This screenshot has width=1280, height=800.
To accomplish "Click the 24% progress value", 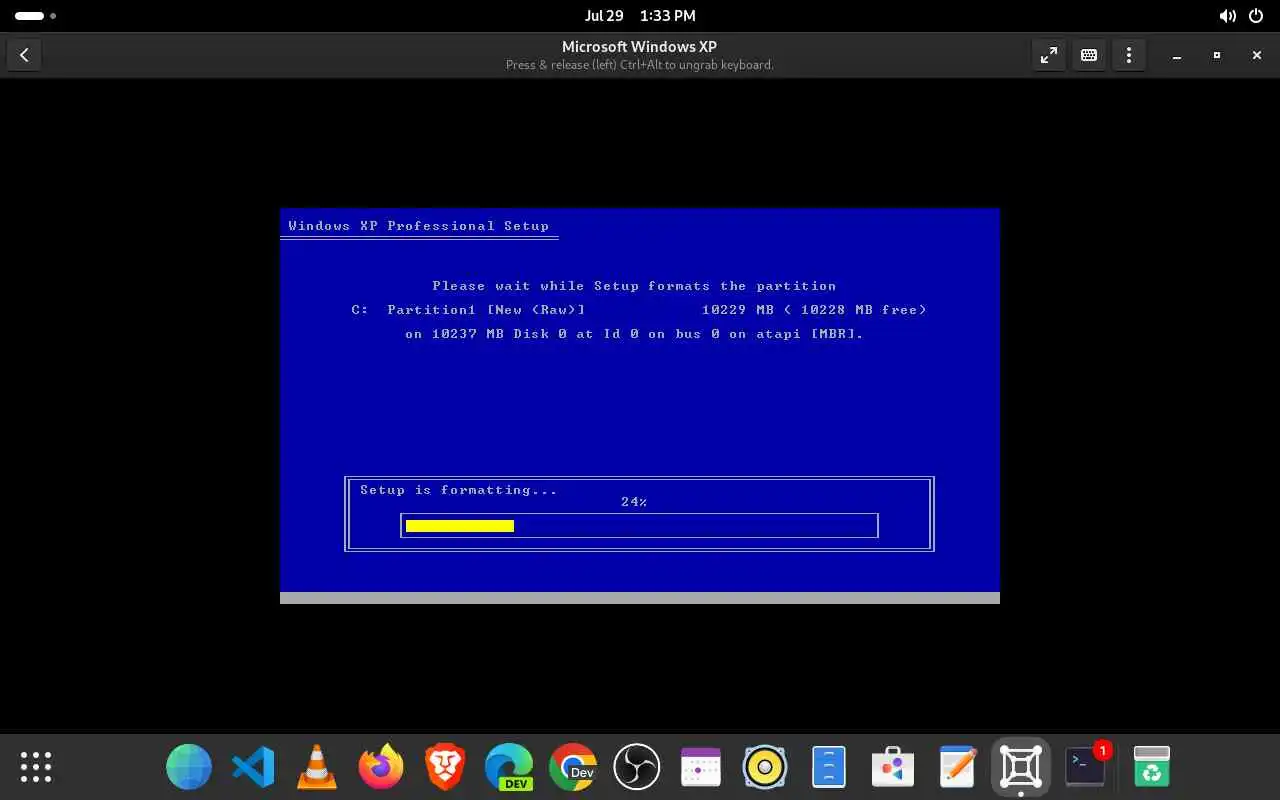I will pos(634,502).
